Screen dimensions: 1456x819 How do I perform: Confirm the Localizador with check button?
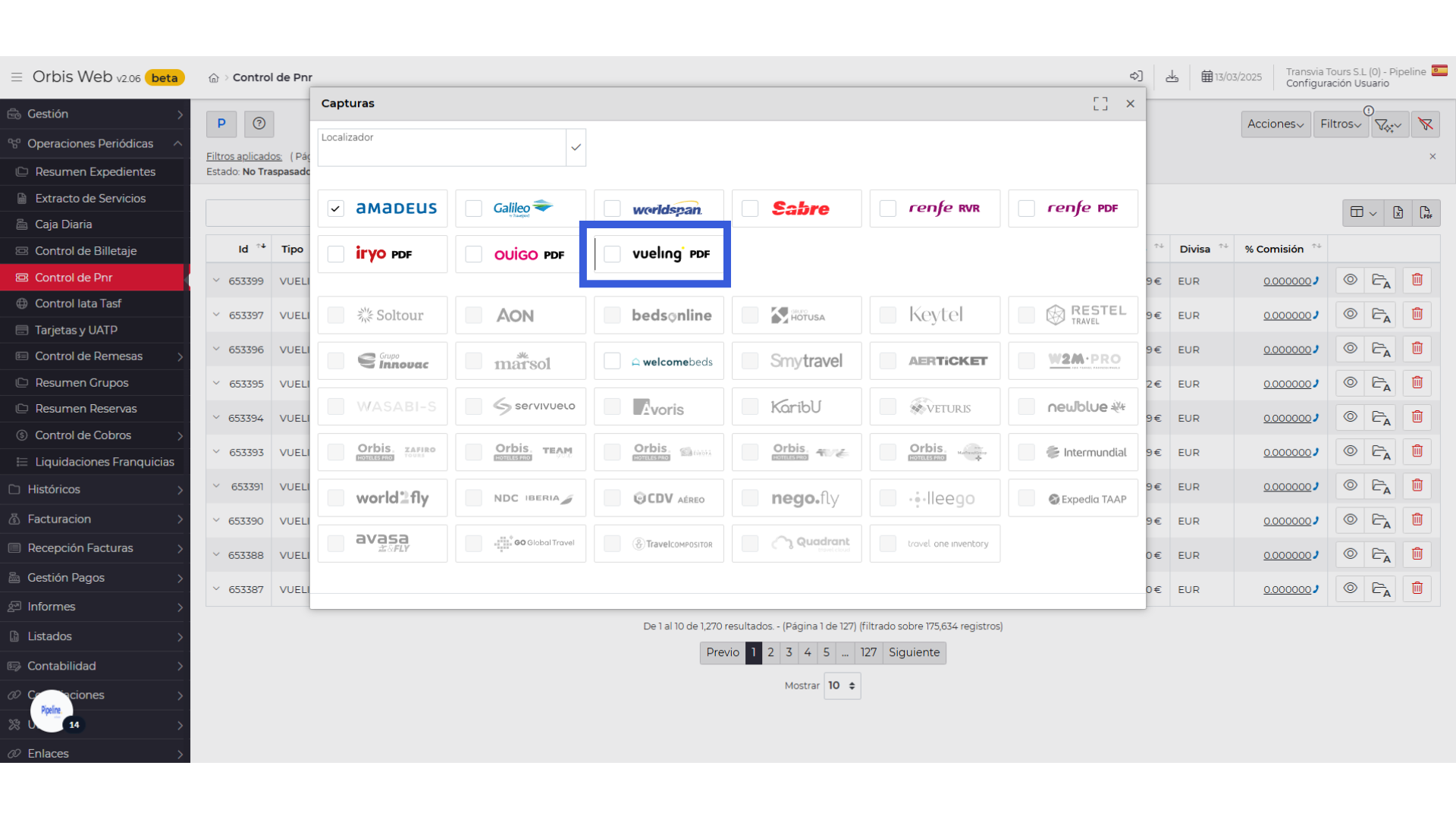click(576, 147)
